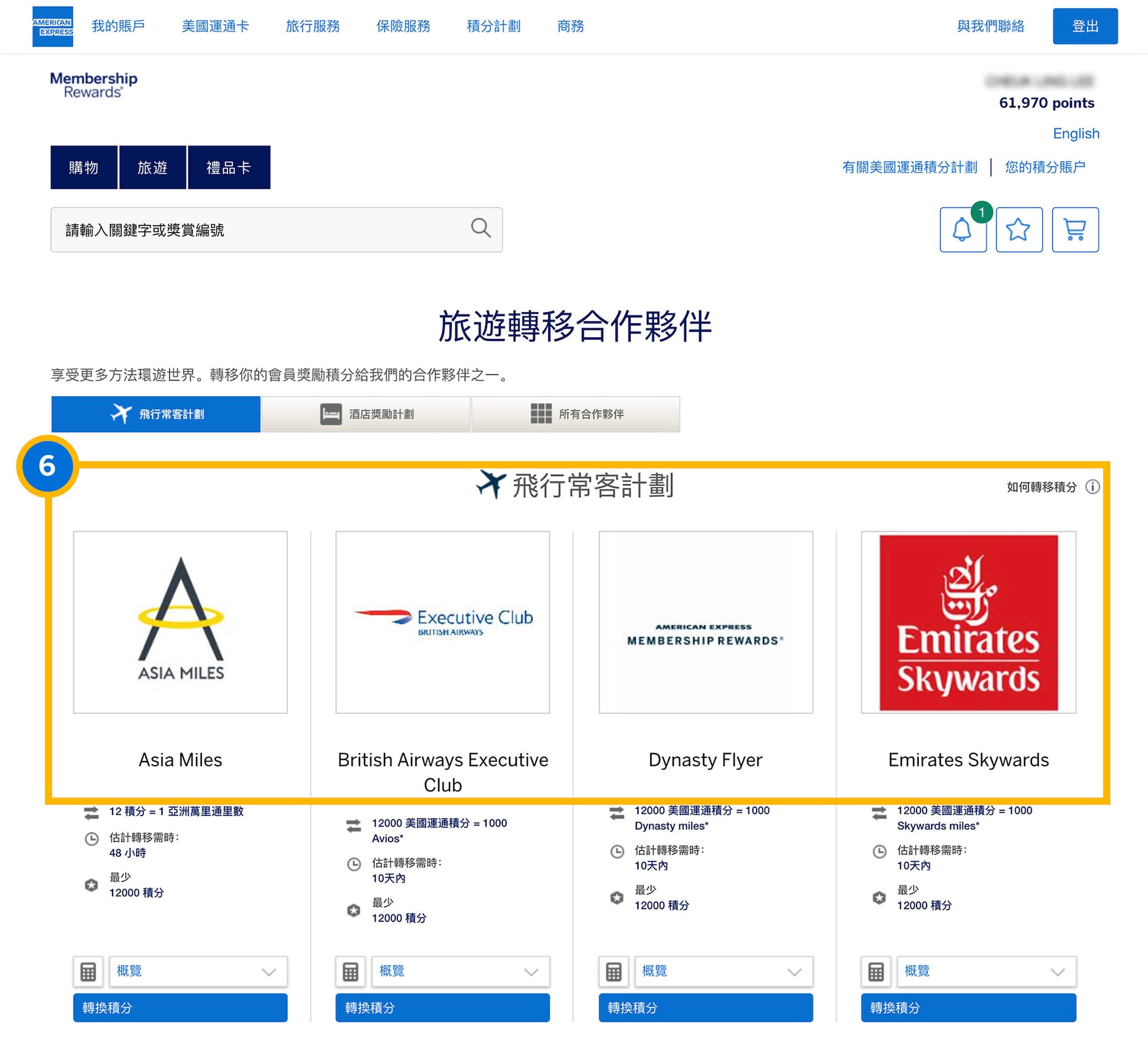This screenshot has width=1148, height=1052.
Task: Open the notifications bell icon
Action: [962, 230]
